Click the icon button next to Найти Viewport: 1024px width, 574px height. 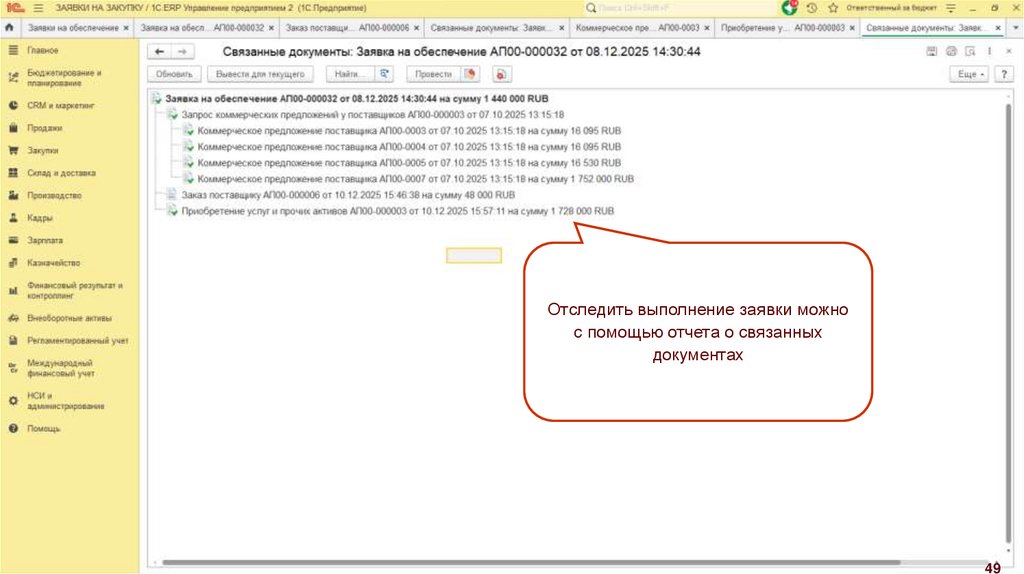pos(384,74)
